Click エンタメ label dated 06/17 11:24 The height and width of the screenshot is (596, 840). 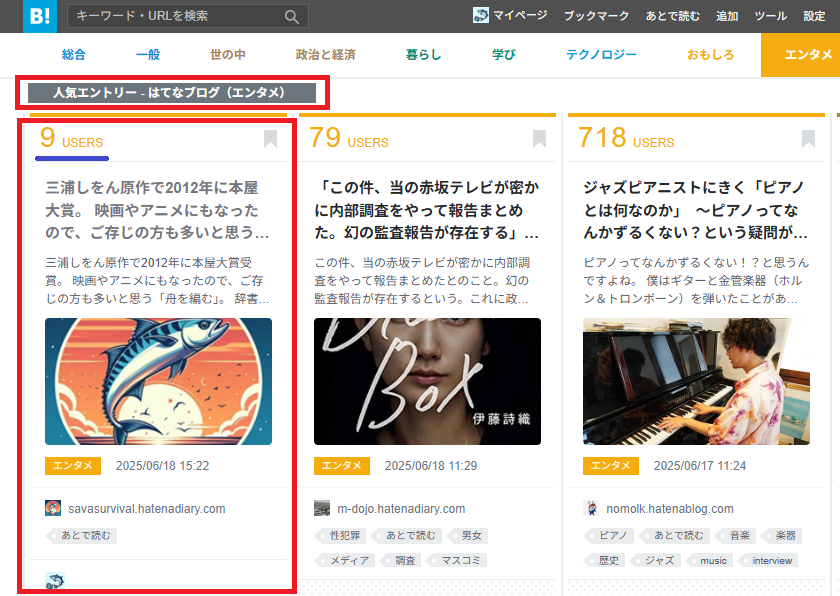point(611,465)
